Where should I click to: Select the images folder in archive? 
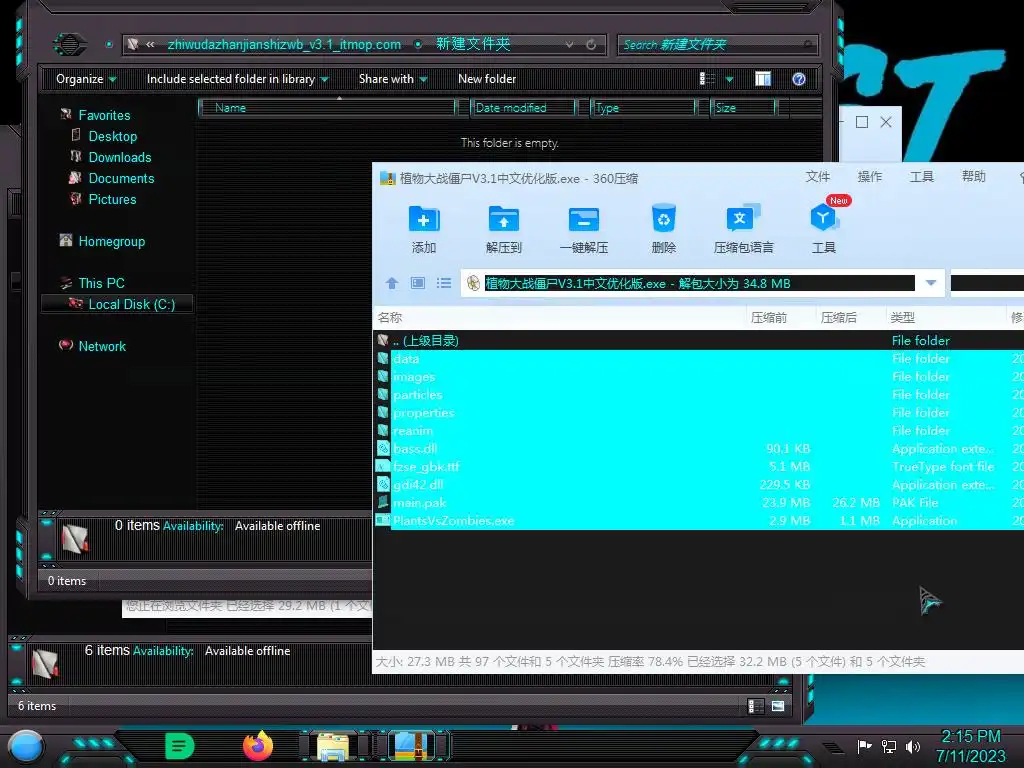point(698,377)
